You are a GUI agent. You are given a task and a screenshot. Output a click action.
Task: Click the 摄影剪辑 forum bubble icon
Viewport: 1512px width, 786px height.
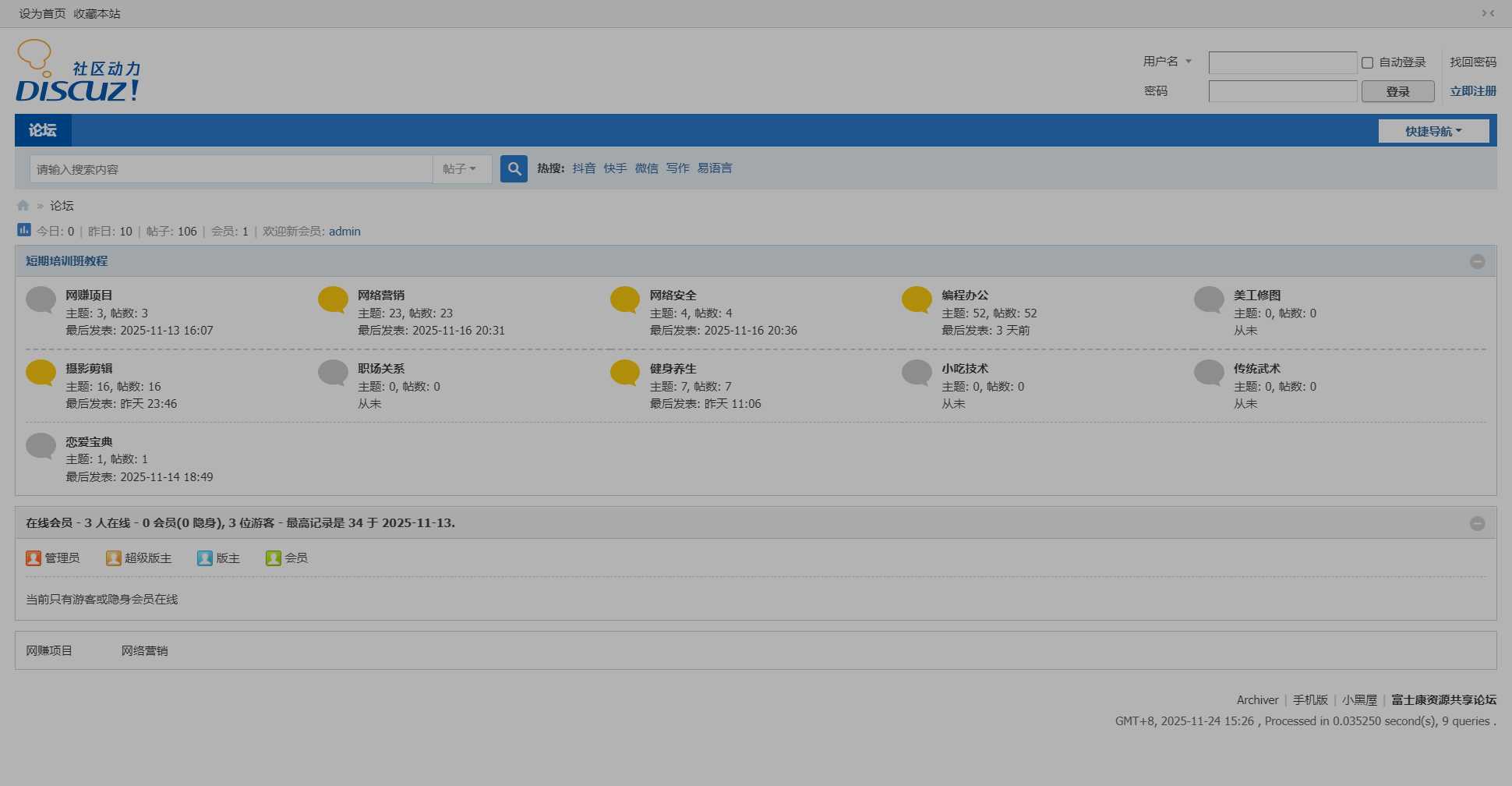pos(41,373)
